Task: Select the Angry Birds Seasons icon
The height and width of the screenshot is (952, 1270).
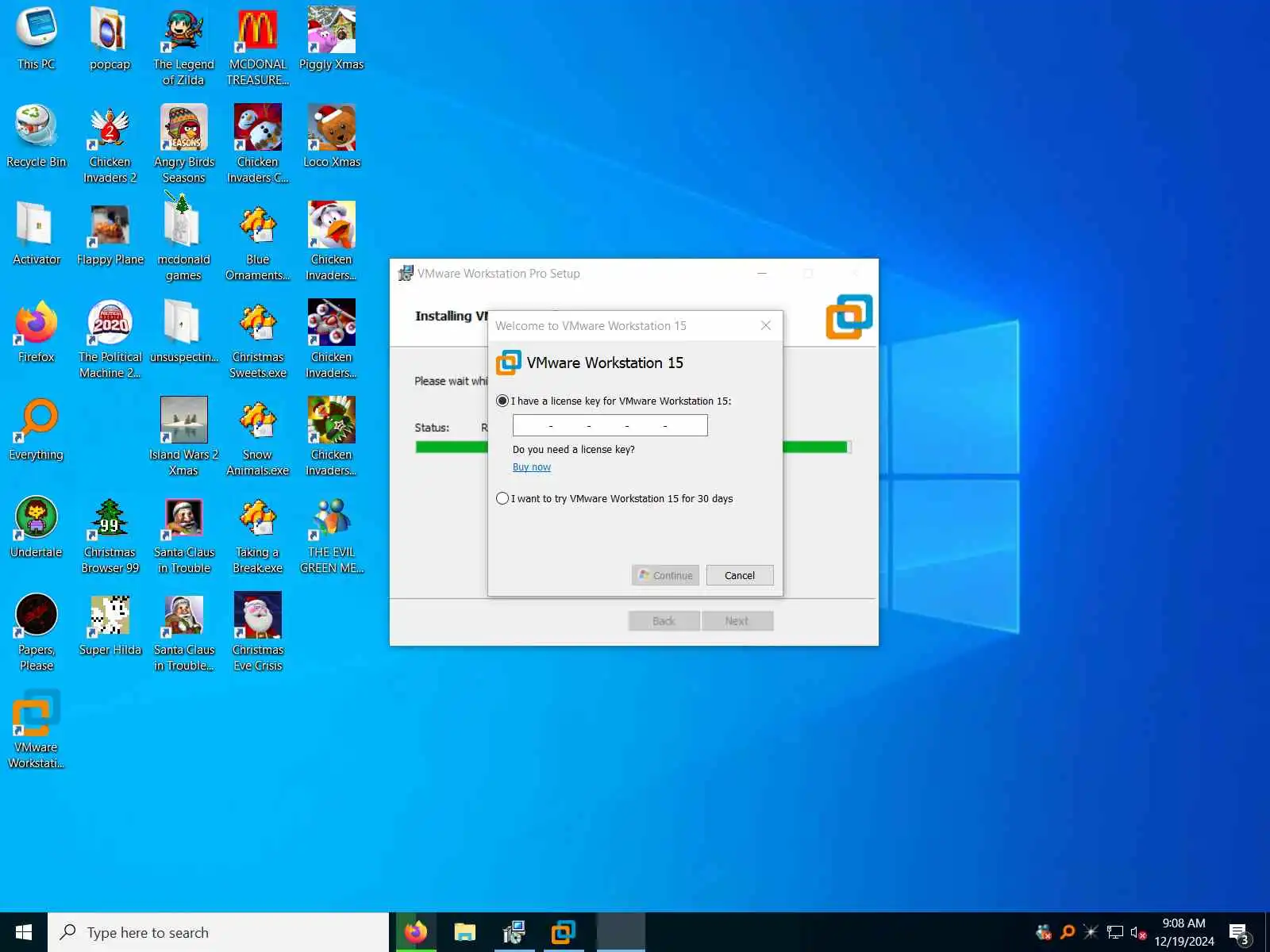Action: tap(184, 145)
